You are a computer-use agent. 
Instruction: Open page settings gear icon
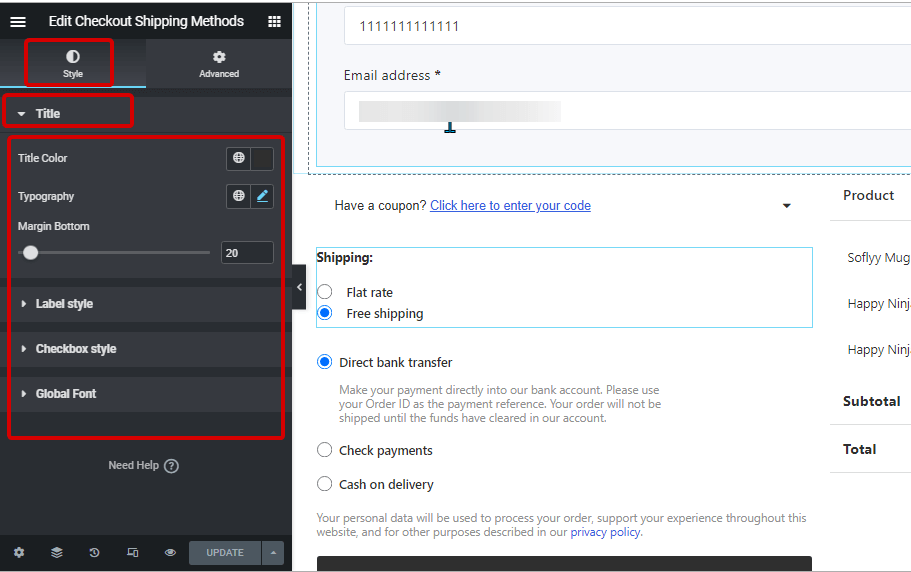pyautogui.click(x=19, y=552)
